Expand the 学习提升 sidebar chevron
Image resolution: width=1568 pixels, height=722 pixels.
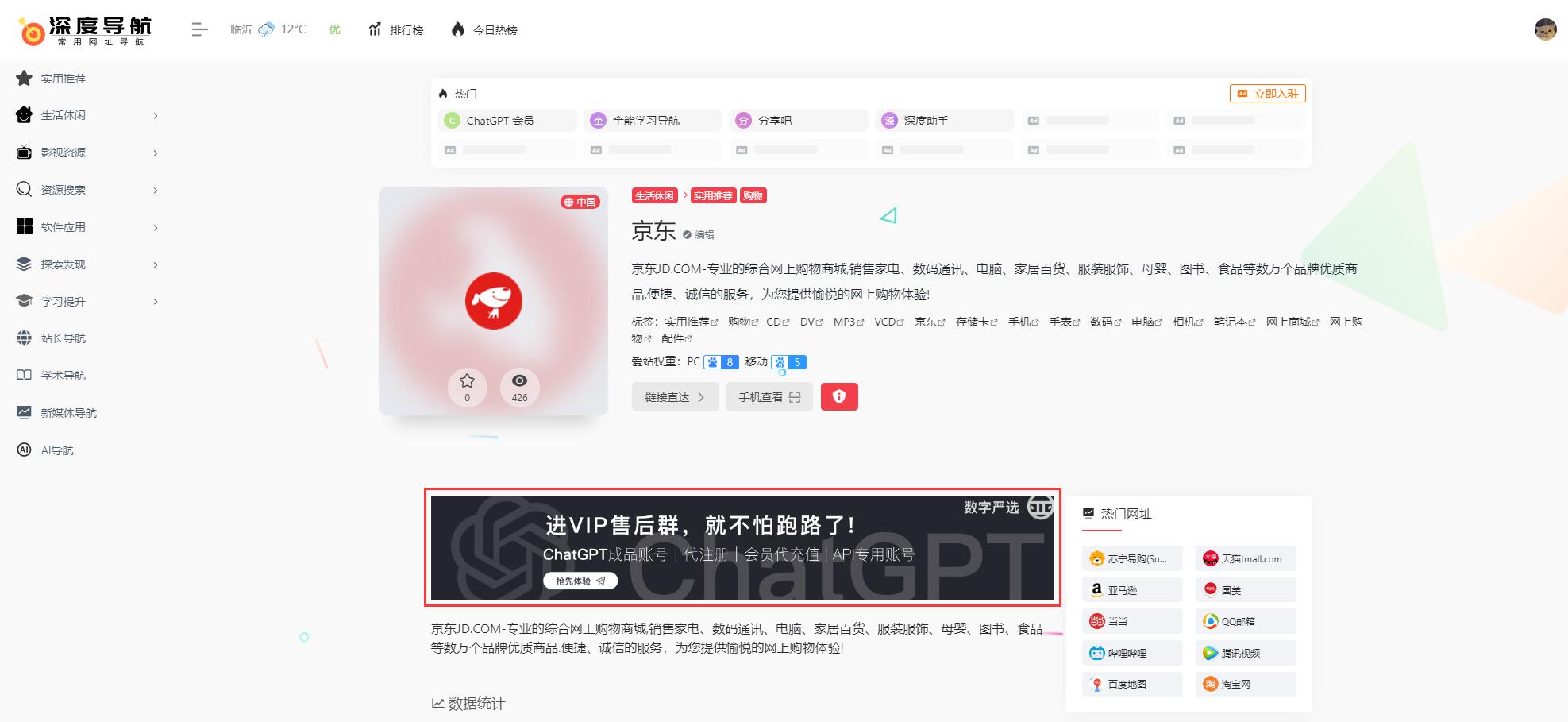(156, 301)
